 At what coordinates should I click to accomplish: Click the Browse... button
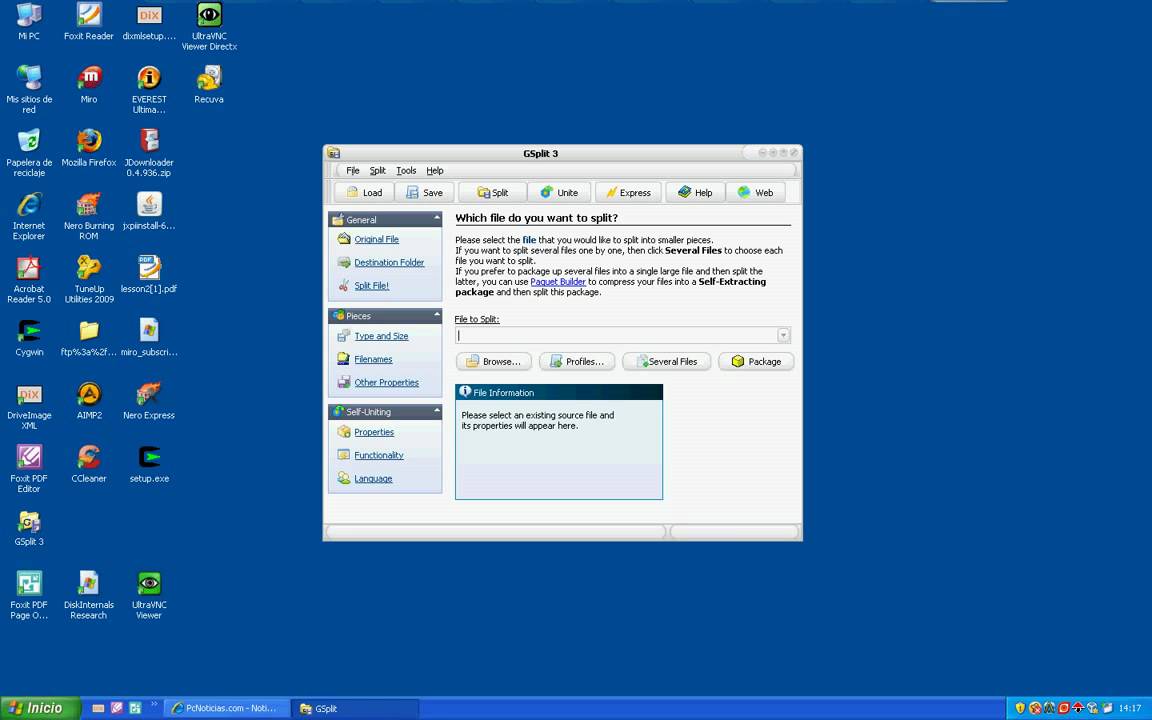(x=494, y=361)
